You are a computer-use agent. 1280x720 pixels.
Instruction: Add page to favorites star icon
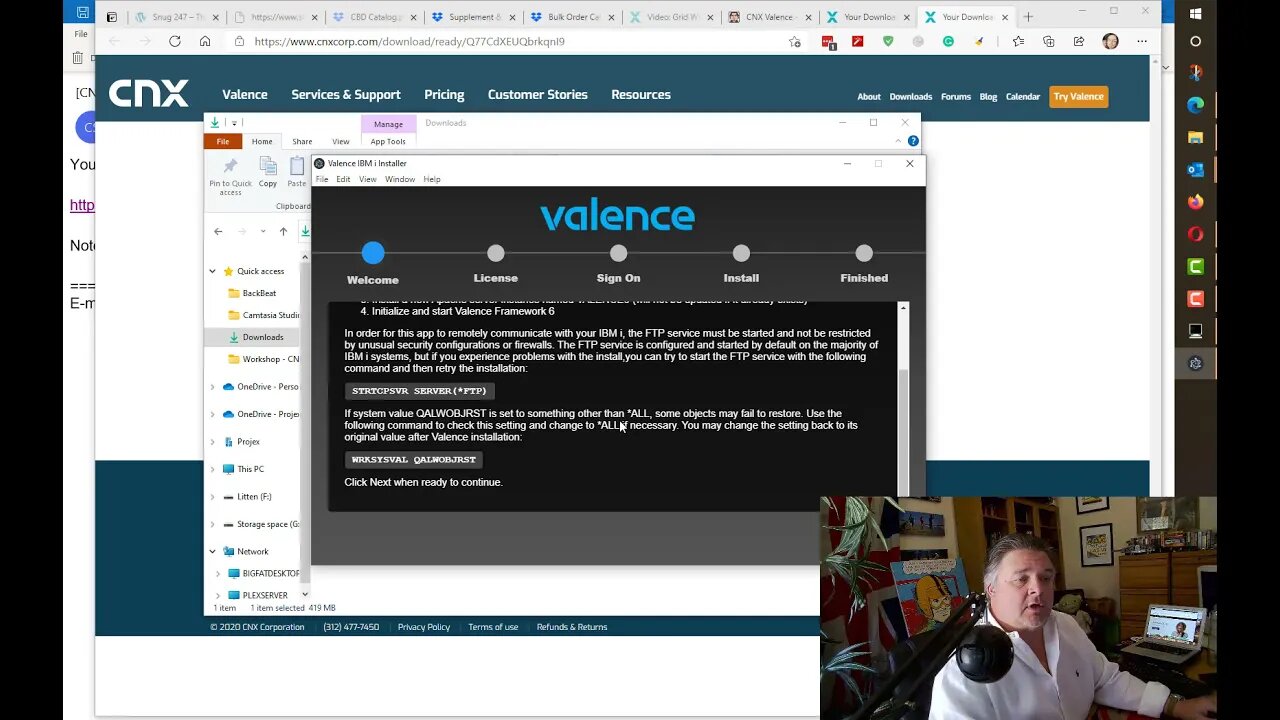(x=794, y=42)
